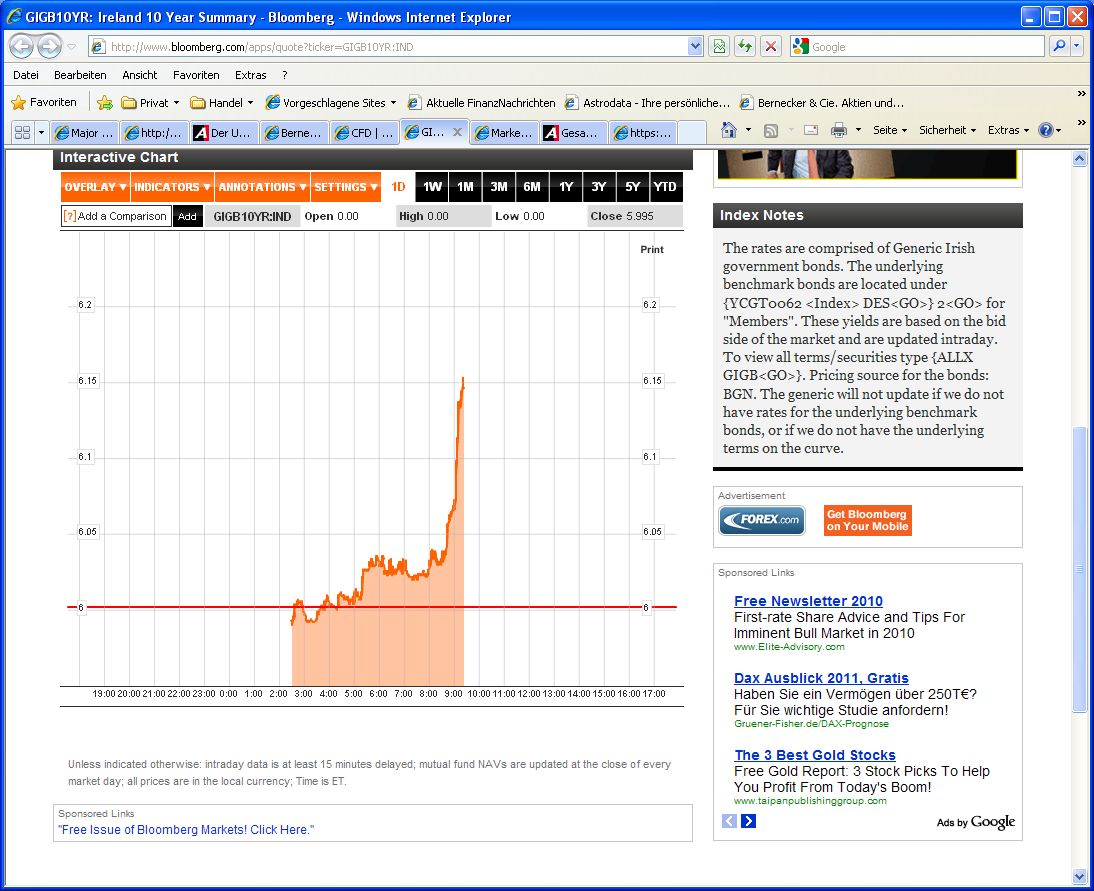
Task: Open the Print dropdown arrow
Action: tap(858, 130)
